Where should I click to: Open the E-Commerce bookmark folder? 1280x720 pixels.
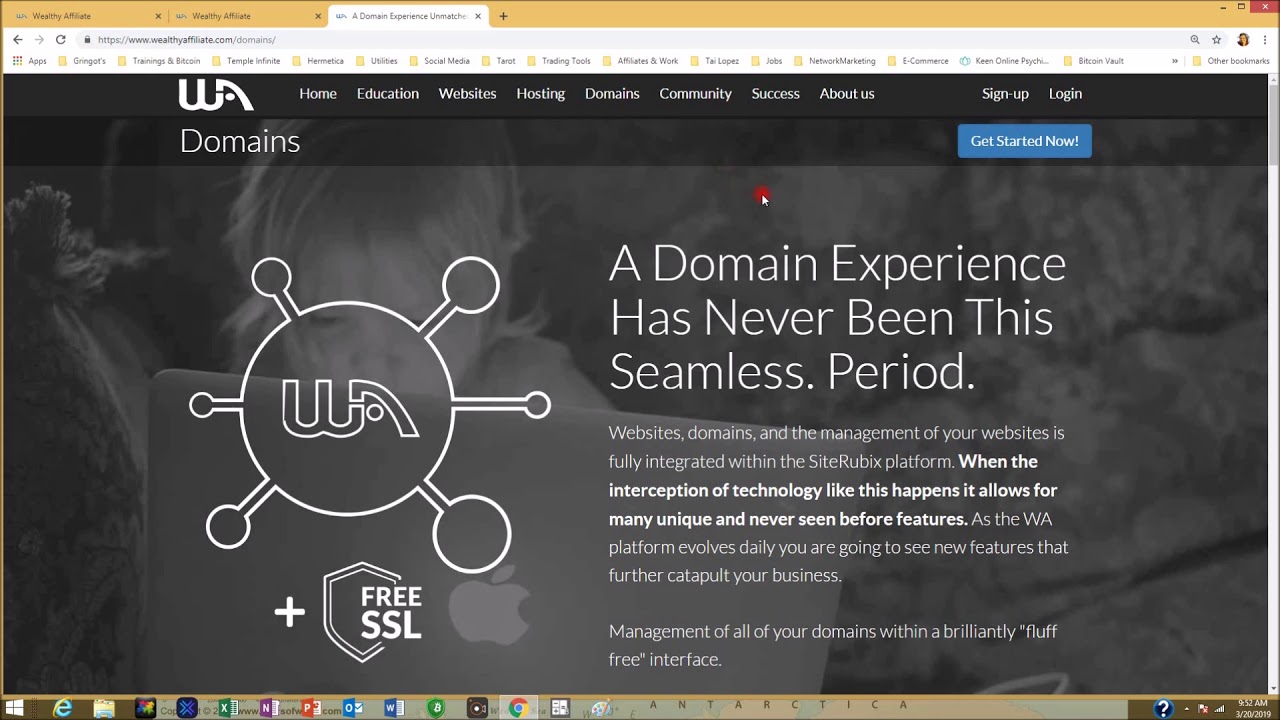pos(918,61)
